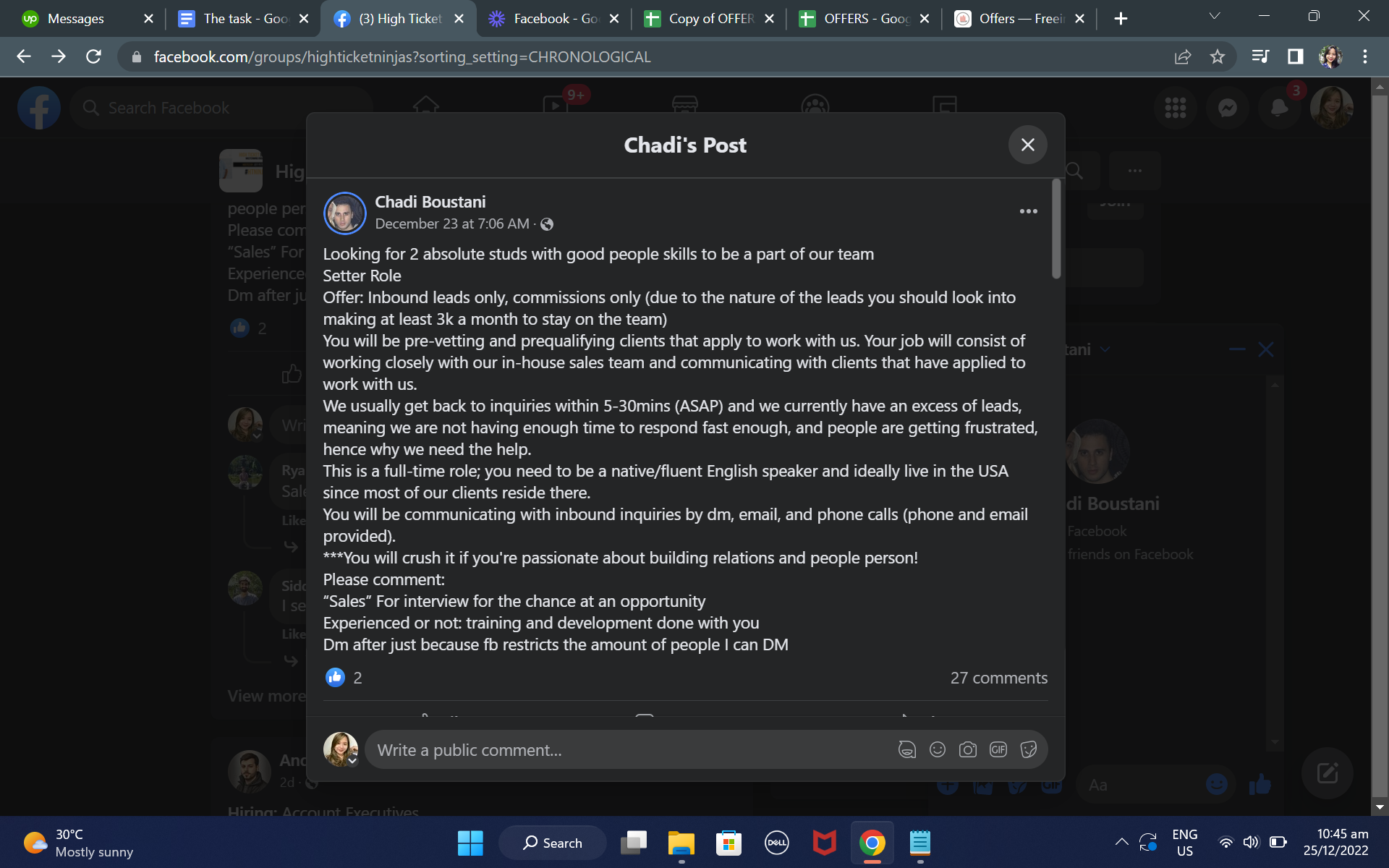Switch commenting identity via avatar arrow

pos(352,761)
